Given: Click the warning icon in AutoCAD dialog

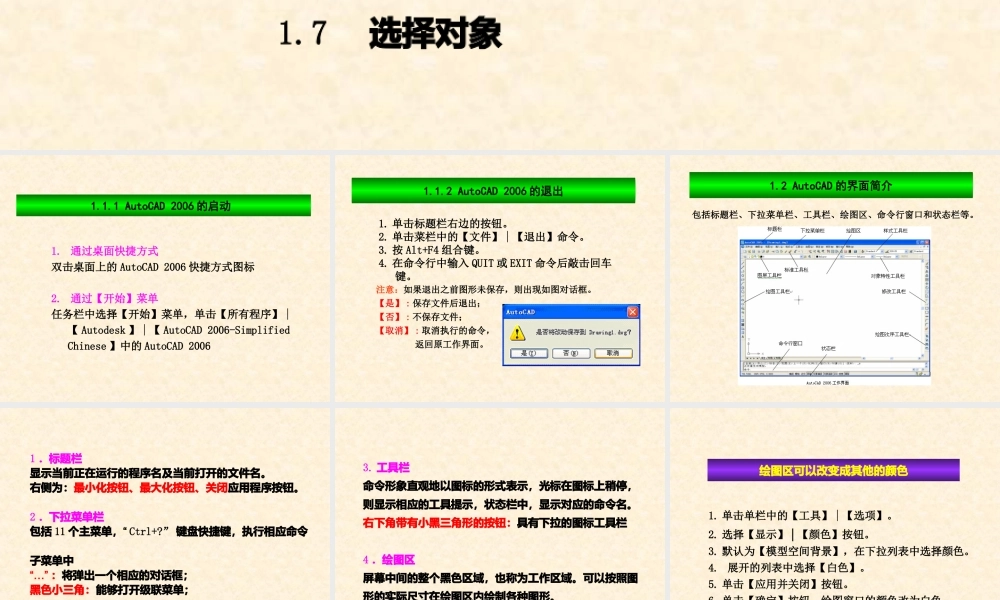Looking at the screenshot, I should click(x=518, y=332).
